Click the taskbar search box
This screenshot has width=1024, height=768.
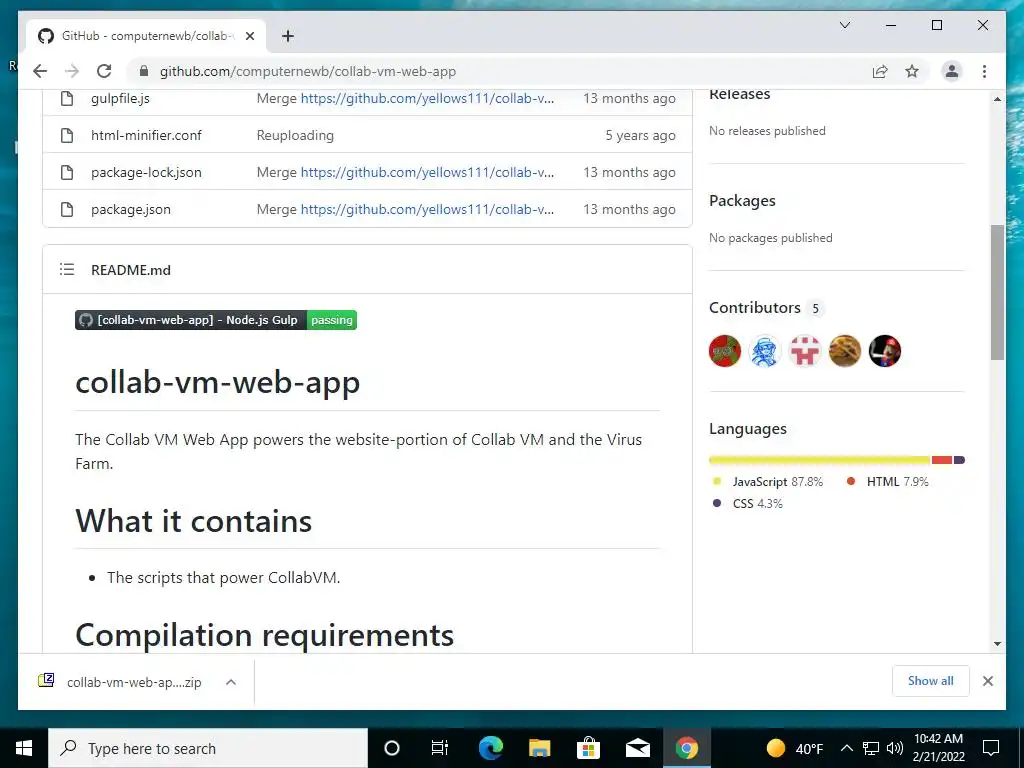pos(208,748)
